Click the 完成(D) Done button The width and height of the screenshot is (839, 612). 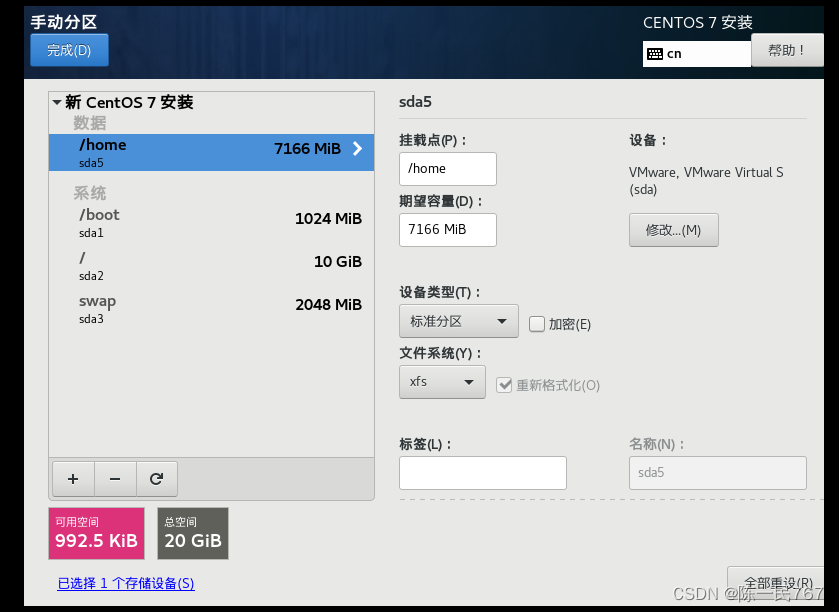[68, 50]
